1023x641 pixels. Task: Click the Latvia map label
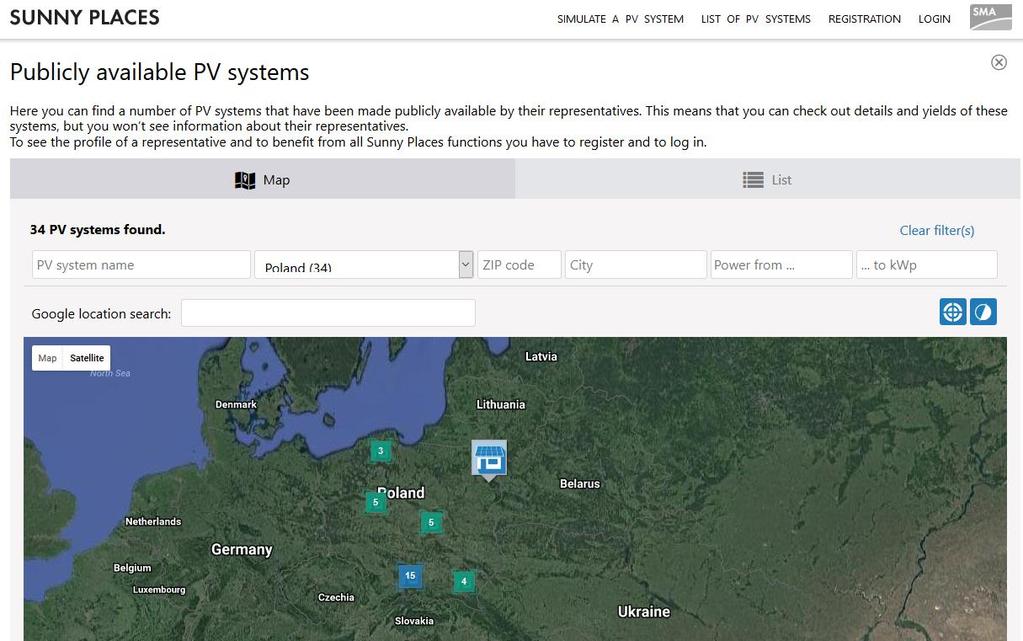(541, 356)
